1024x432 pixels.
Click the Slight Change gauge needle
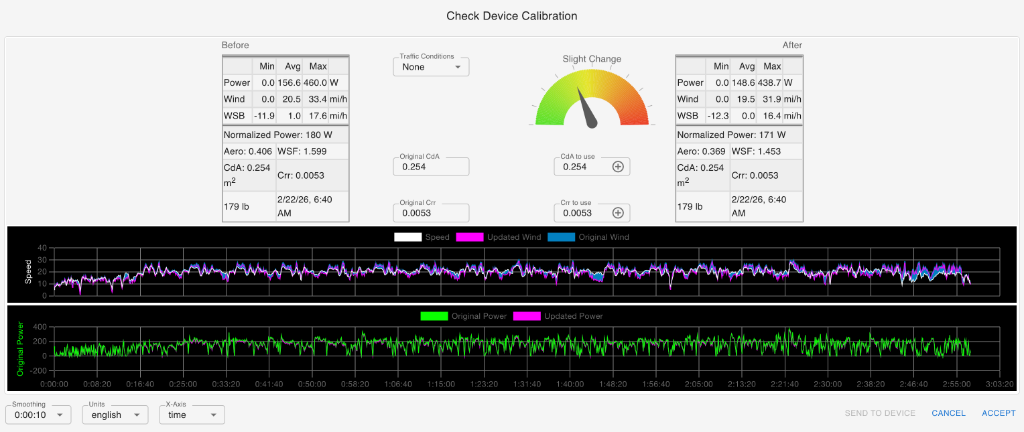(586, 107)
